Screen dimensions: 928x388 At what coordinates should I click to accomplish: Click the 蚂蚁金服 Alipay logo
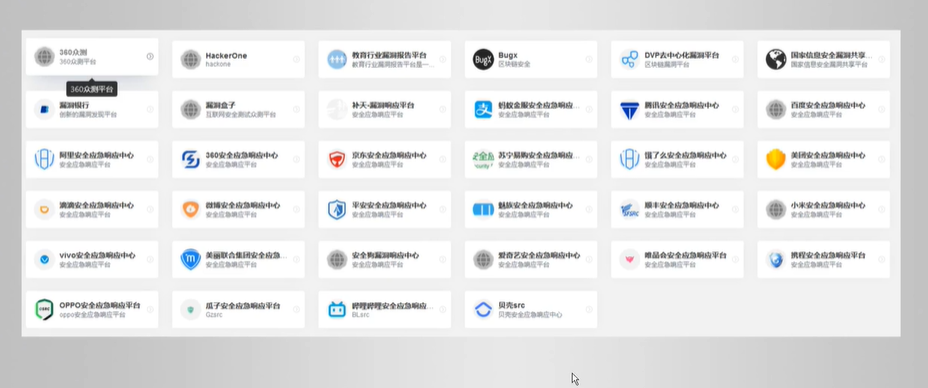[x=483, y=109]
